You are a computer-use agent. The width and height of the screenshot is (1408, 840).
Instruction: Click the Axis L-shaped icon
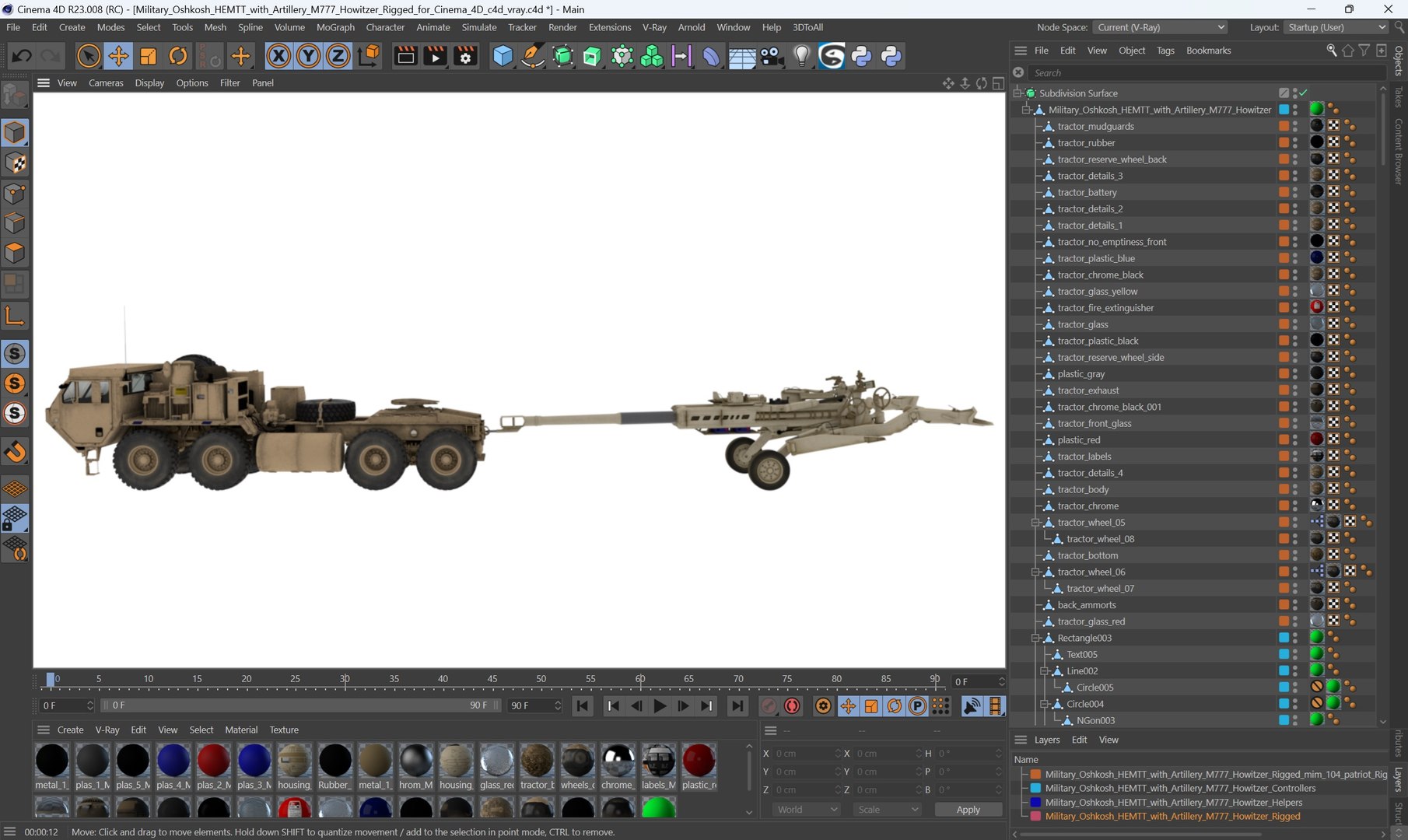click(x=15, y=315)
